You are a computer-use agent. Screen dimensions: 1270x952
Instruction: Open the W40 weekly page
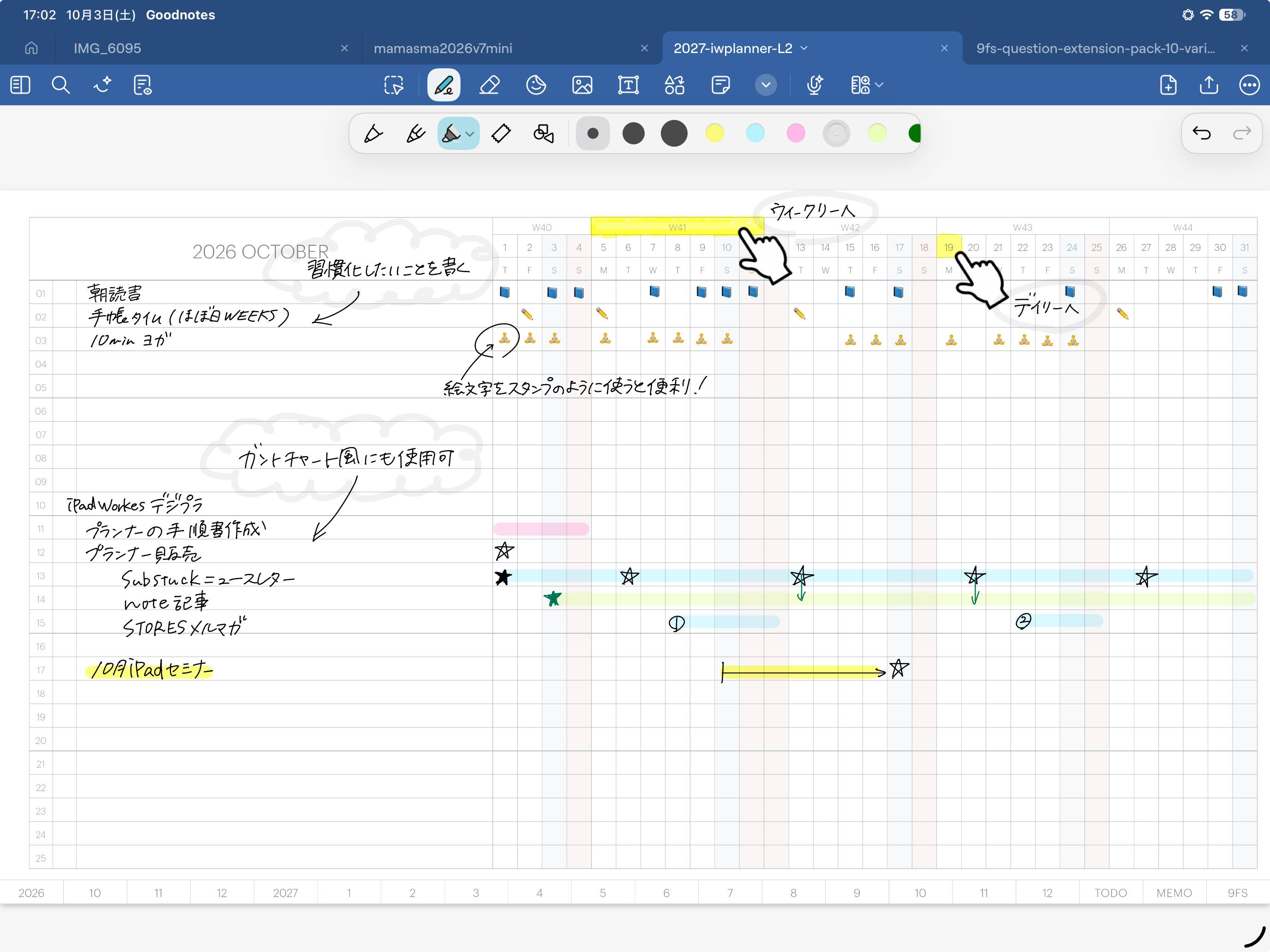coord(541,228)
